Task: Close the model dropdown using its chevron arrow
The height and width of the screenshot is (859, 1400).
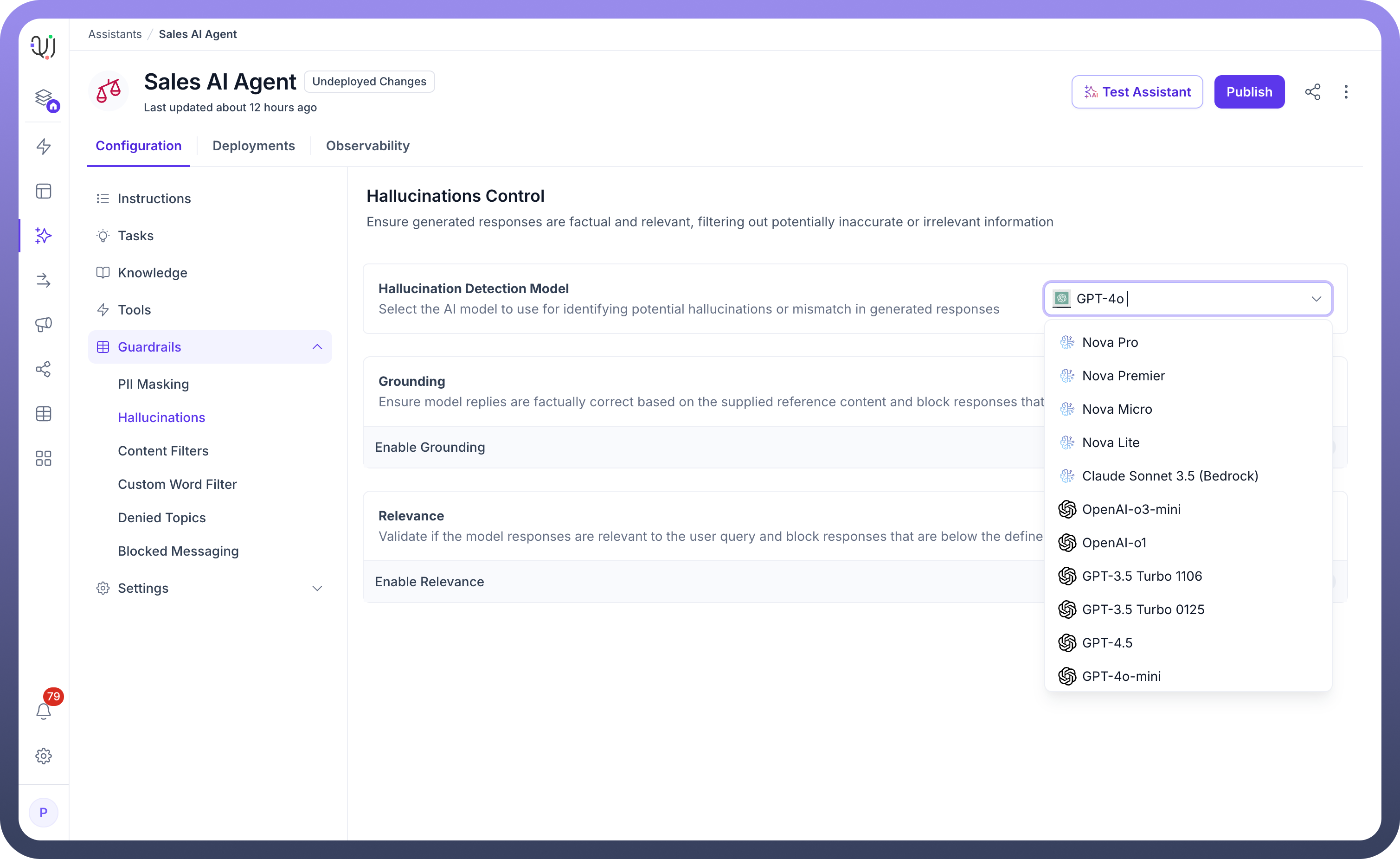Action: click(x=1316, y=299)
